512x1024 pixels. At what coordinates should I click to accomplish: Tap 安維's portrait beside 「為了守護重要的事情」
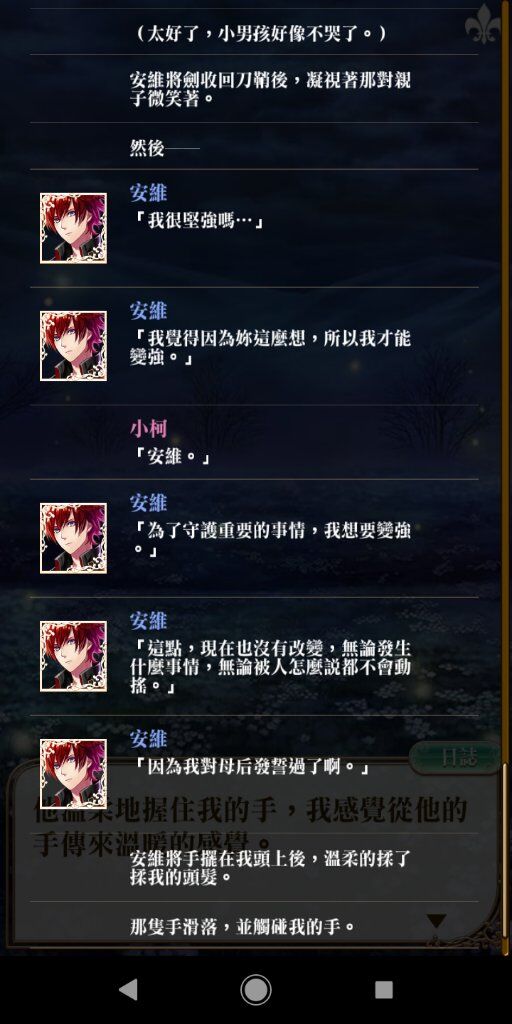(73, 538)
